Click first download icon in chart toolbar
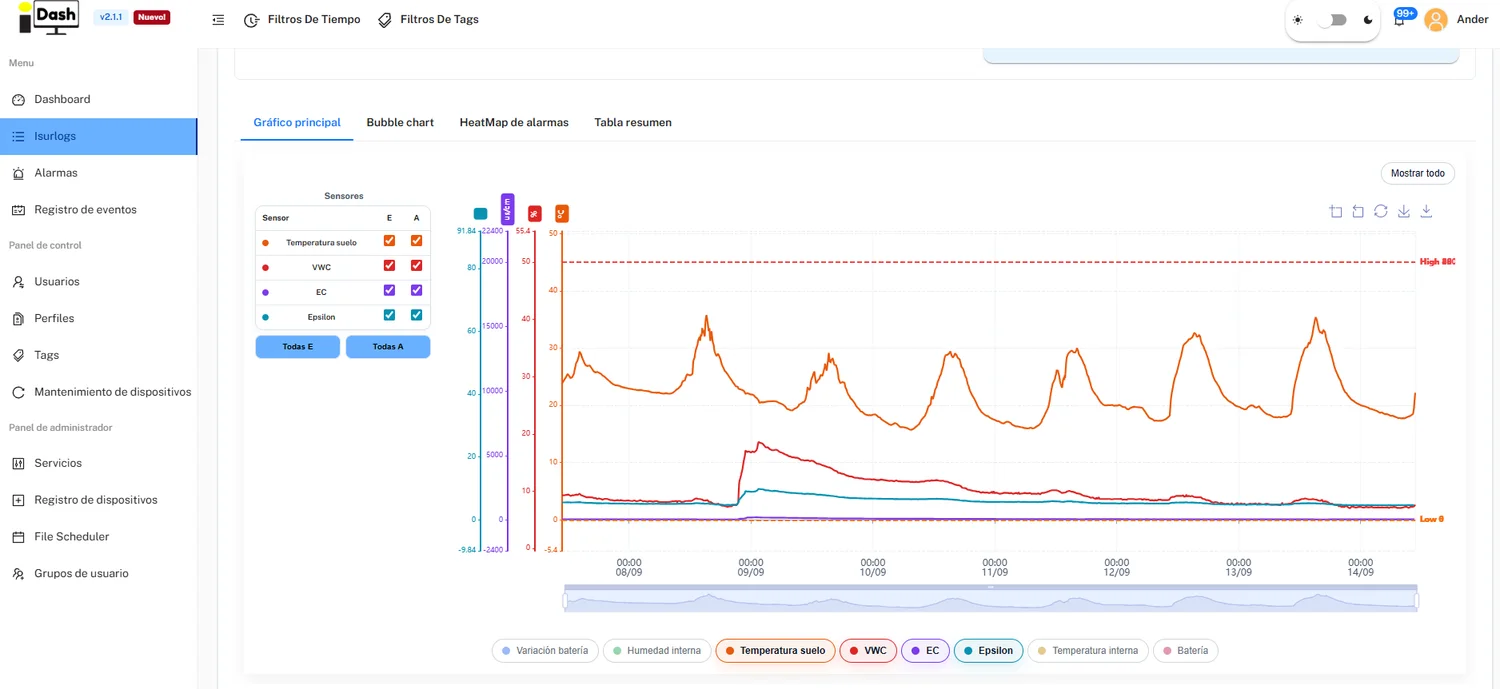The height and width of the screenshot is (689, 1500). point(1404,211)
